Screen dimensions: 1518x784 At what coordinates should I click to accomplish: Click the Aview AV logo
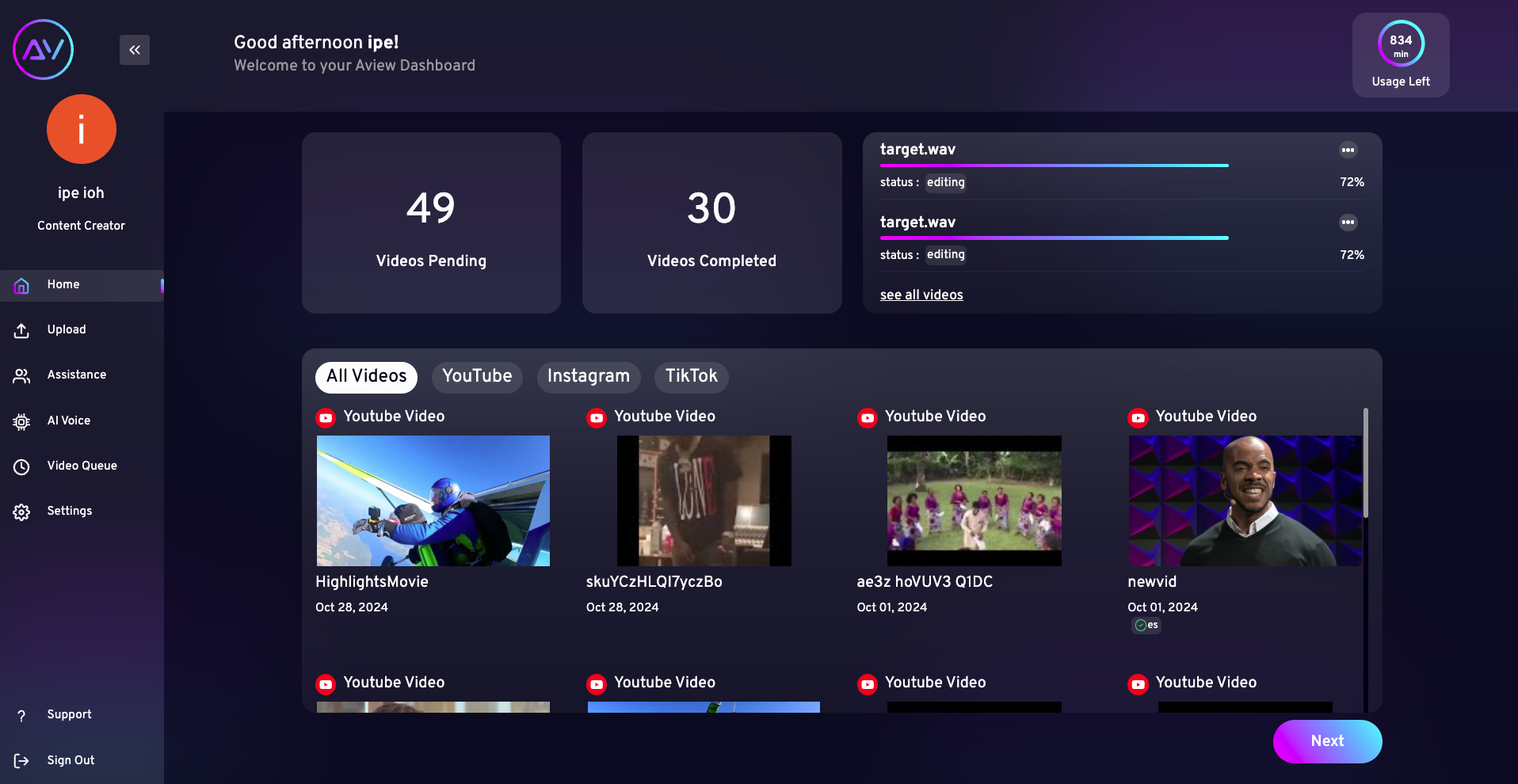[44, 49]
